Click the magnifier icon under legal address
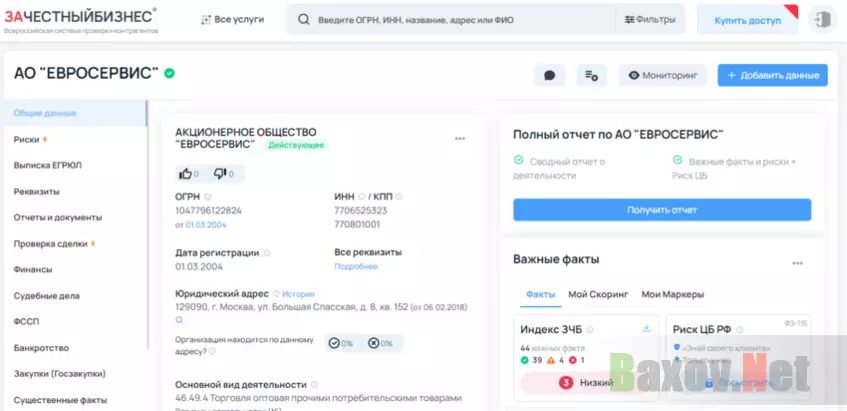Image resolution: width=847 pixels, height=411 pixels. [x=179, y=320]
